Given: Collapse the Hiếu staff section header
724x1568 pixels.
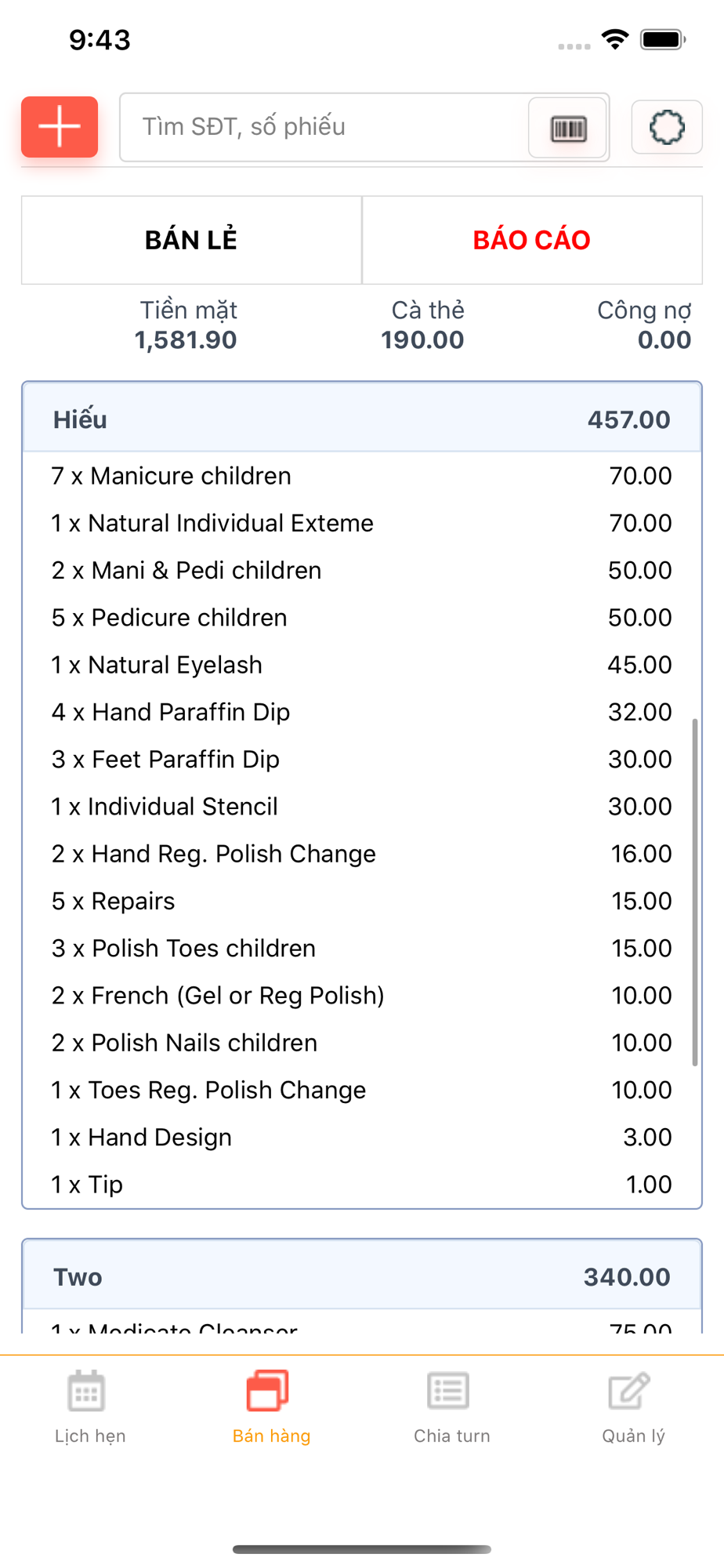Looking at the screenshot, I should coord(361,419).
